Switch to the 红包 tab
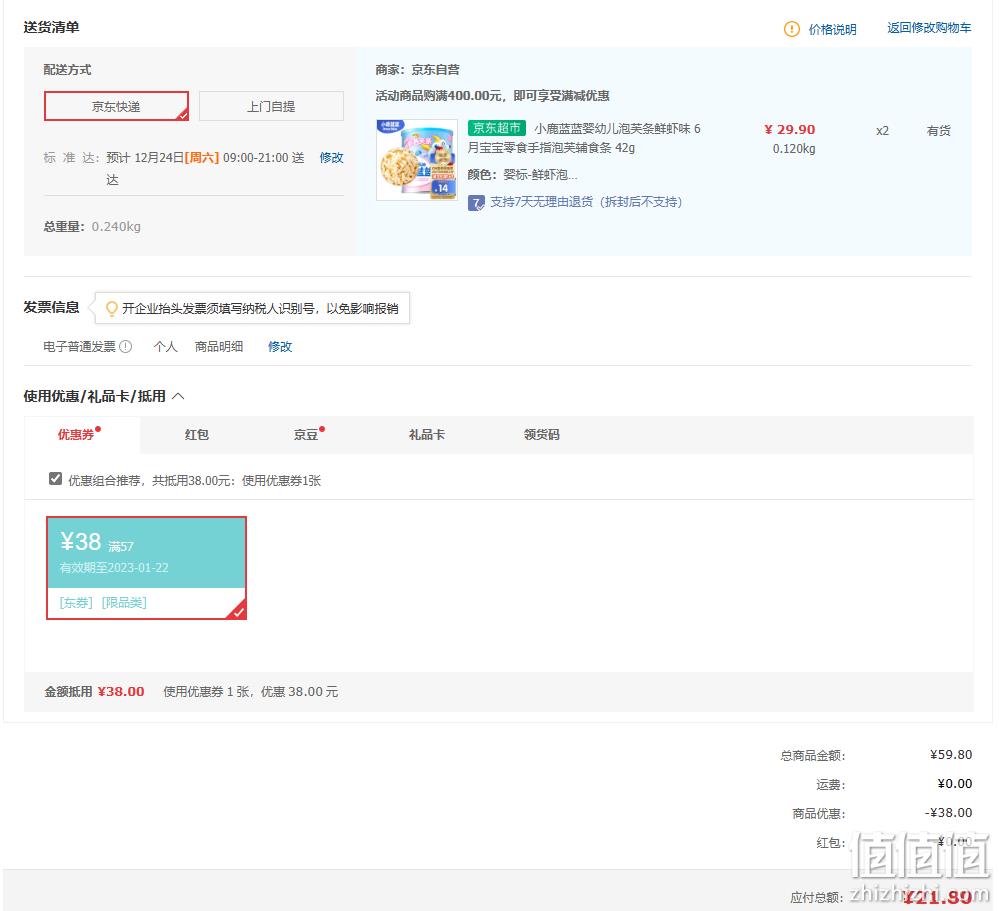 pyautogui.click(x=197, y=434)
